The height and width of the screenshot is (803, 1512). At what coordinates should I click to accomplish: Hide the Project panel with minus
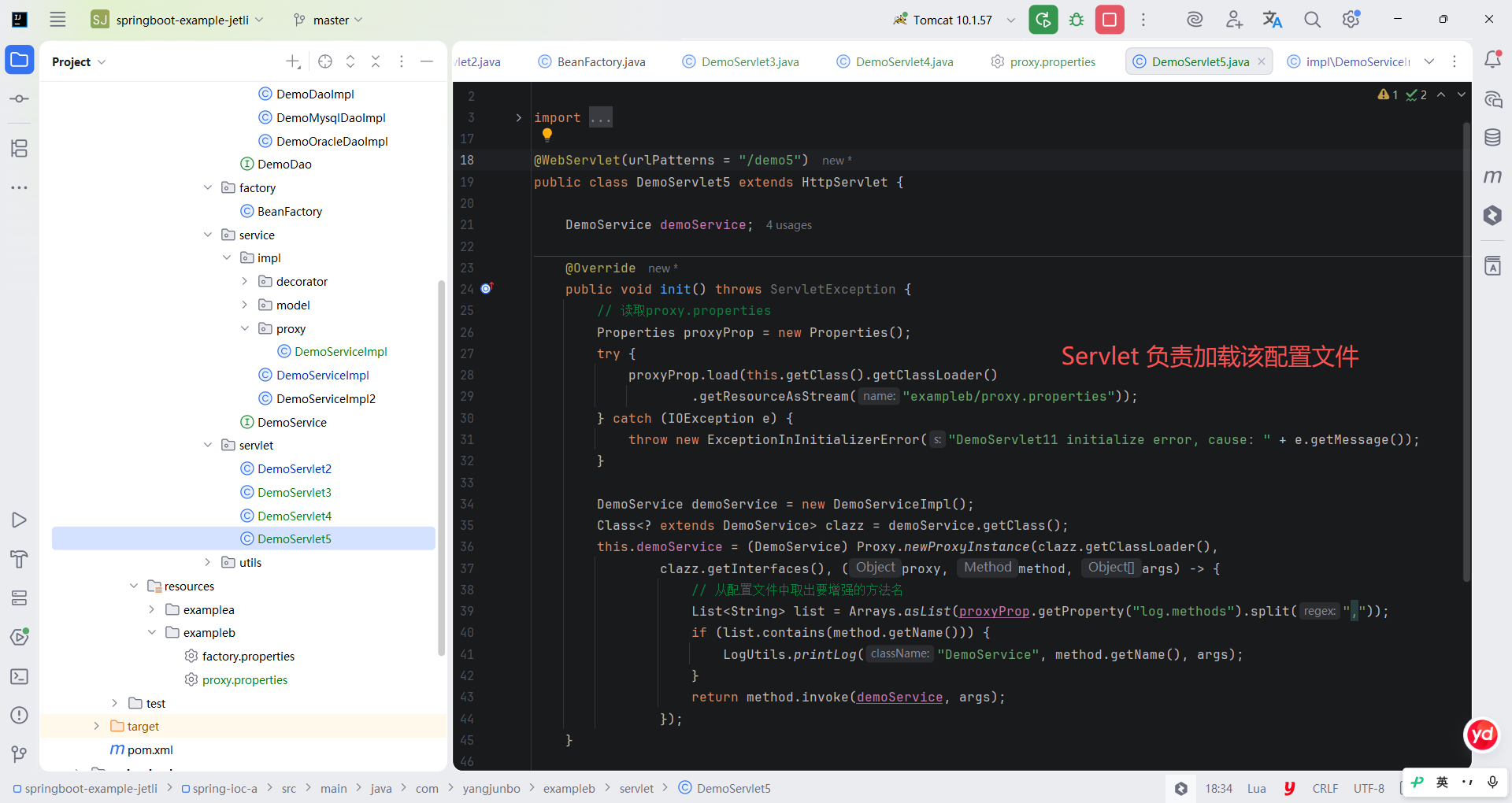point(427,61)
